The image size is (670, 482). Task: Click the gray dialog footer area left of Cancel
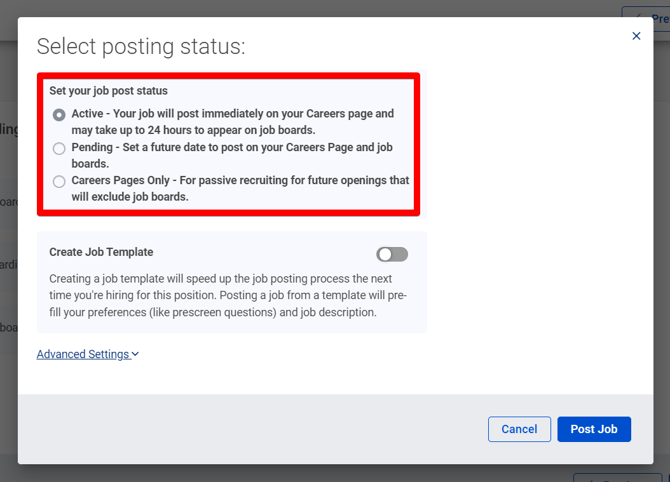click(x=250, y=429)
